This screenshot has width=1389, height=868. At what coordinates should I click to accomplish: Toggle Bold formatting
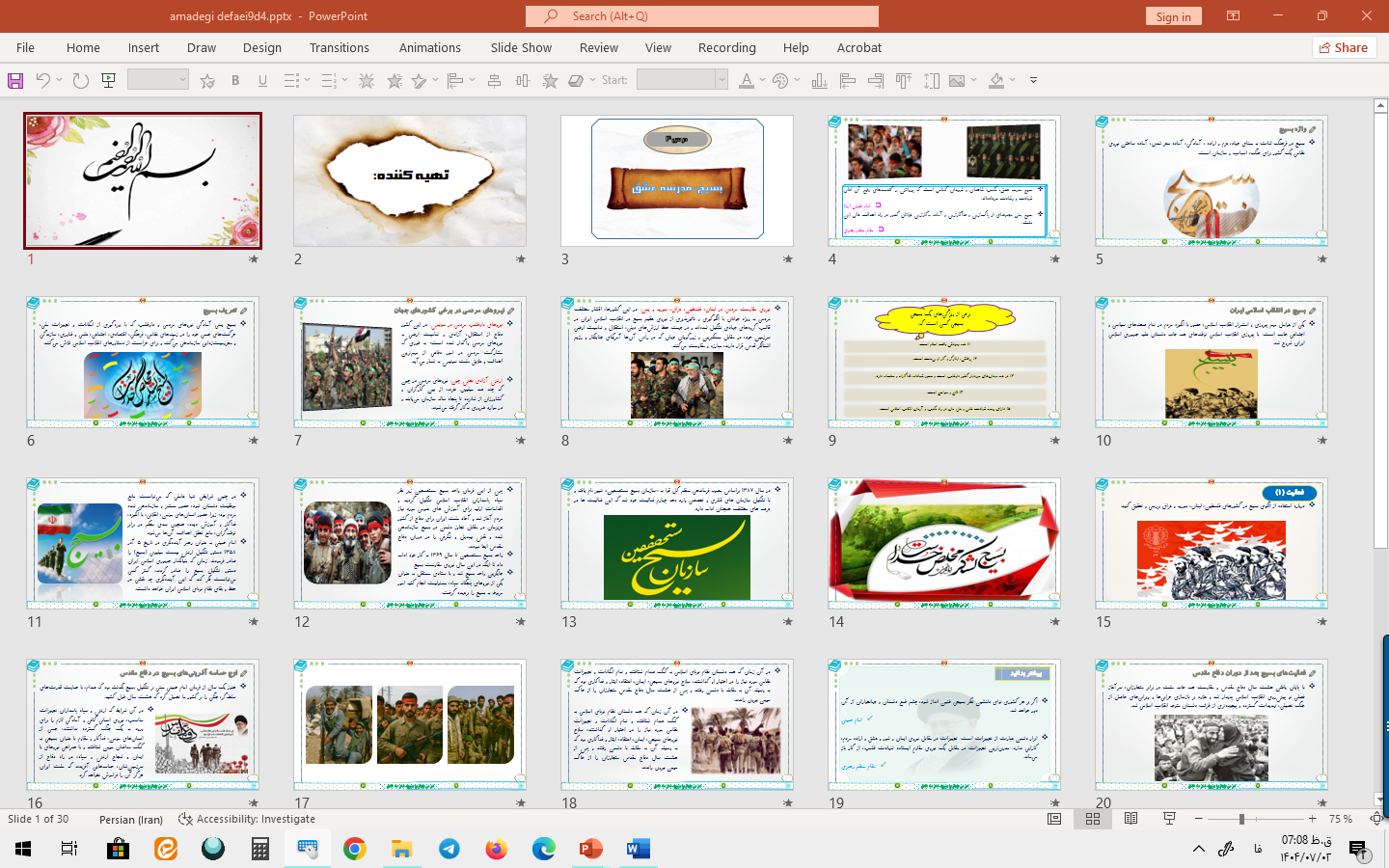click(x=235, y=81)
